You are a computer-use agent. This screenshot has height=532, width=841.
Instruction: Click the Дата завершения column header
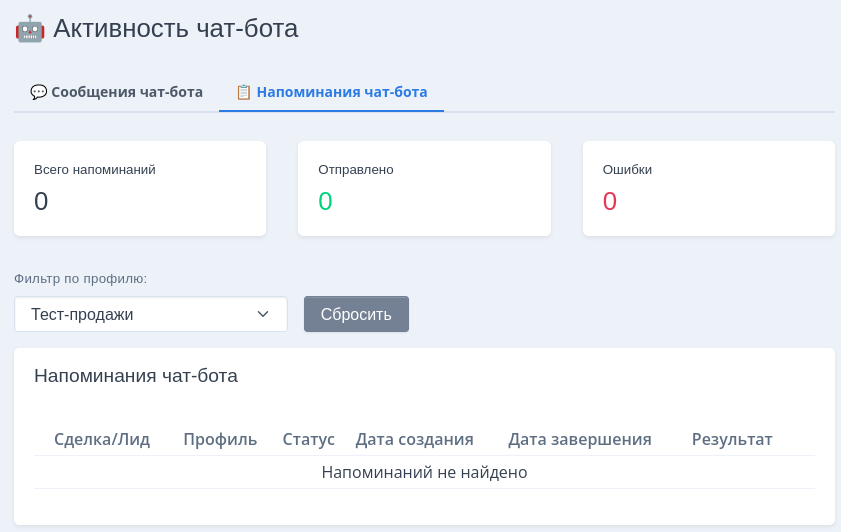(x=580, y=440)
